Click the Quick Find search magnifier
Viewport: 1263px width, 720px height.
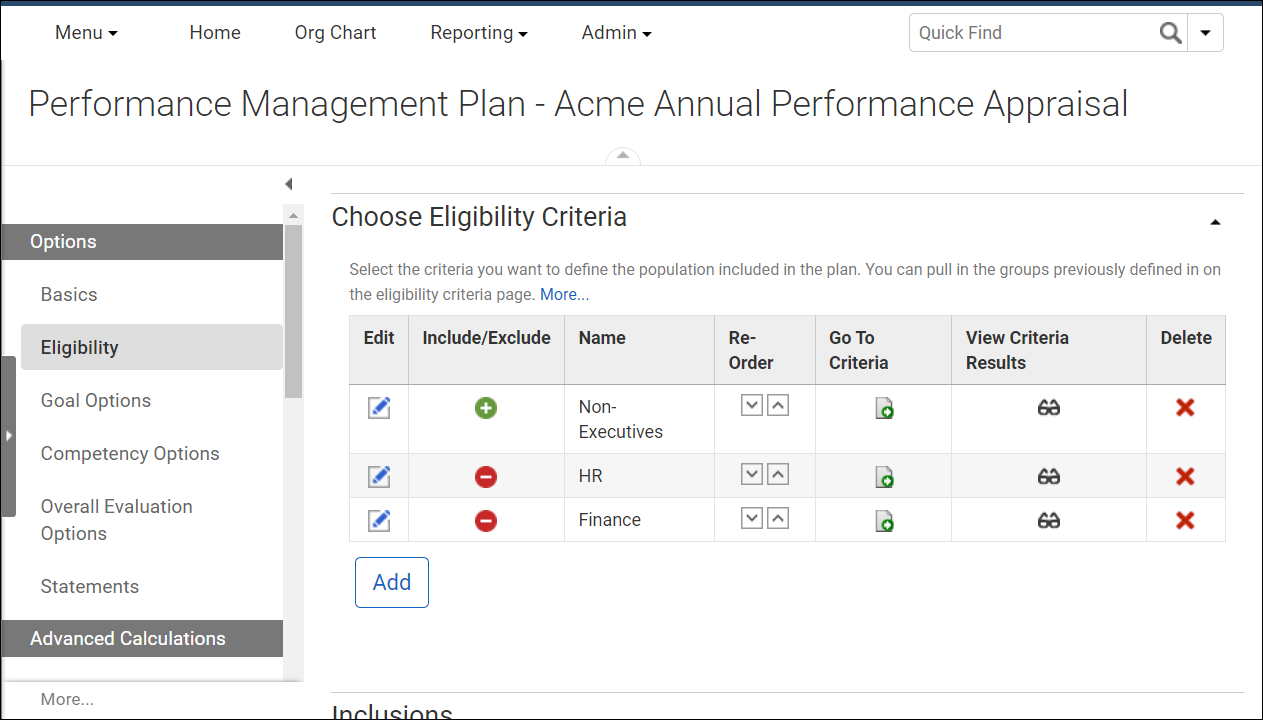point(1170,32)
